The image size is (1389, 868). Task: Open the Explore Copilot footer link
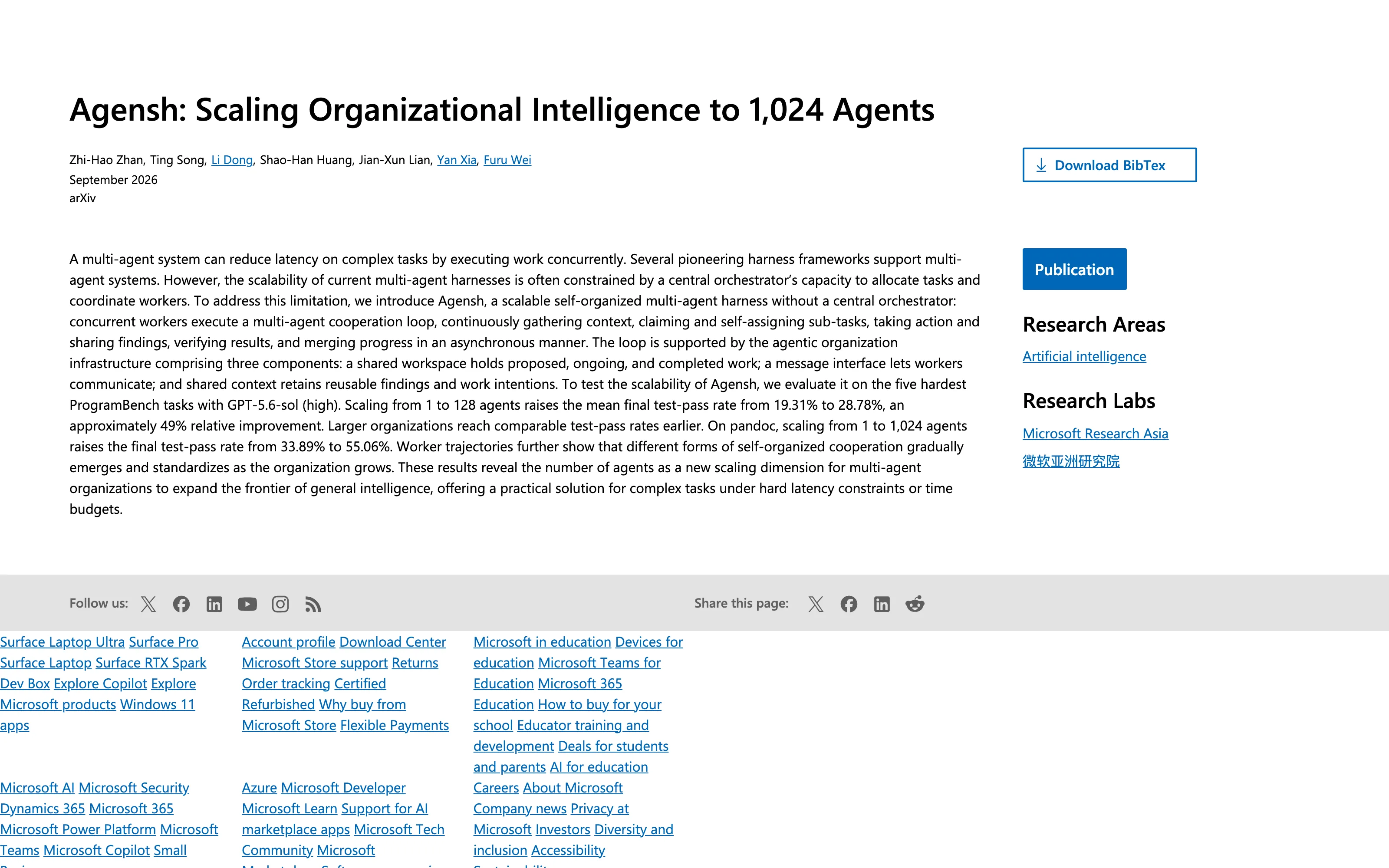pyautogui.click(x=100, y=684)
